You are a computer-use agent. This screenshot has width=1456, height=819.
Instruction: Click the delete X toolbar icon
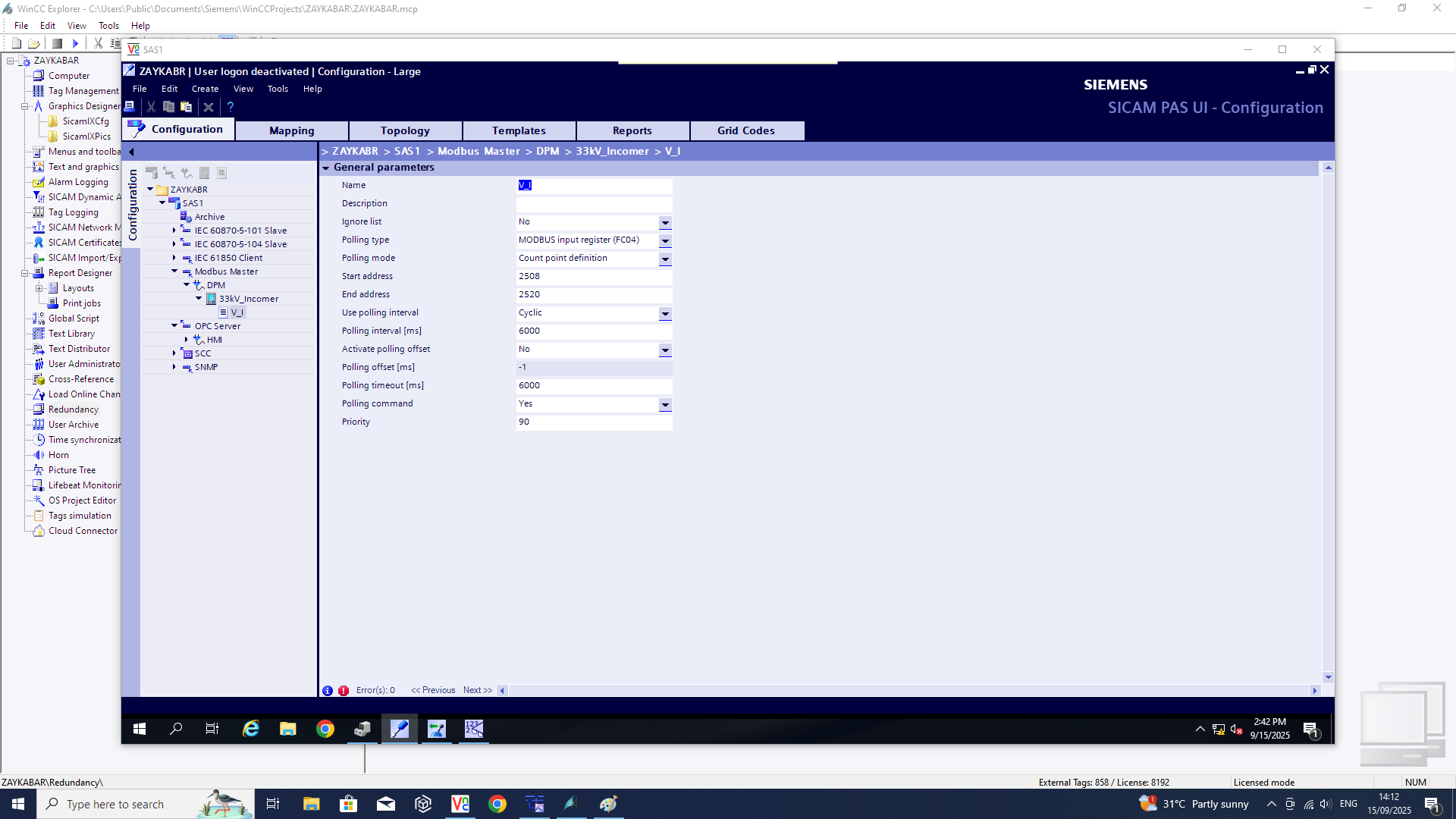[x=209, y=107]
